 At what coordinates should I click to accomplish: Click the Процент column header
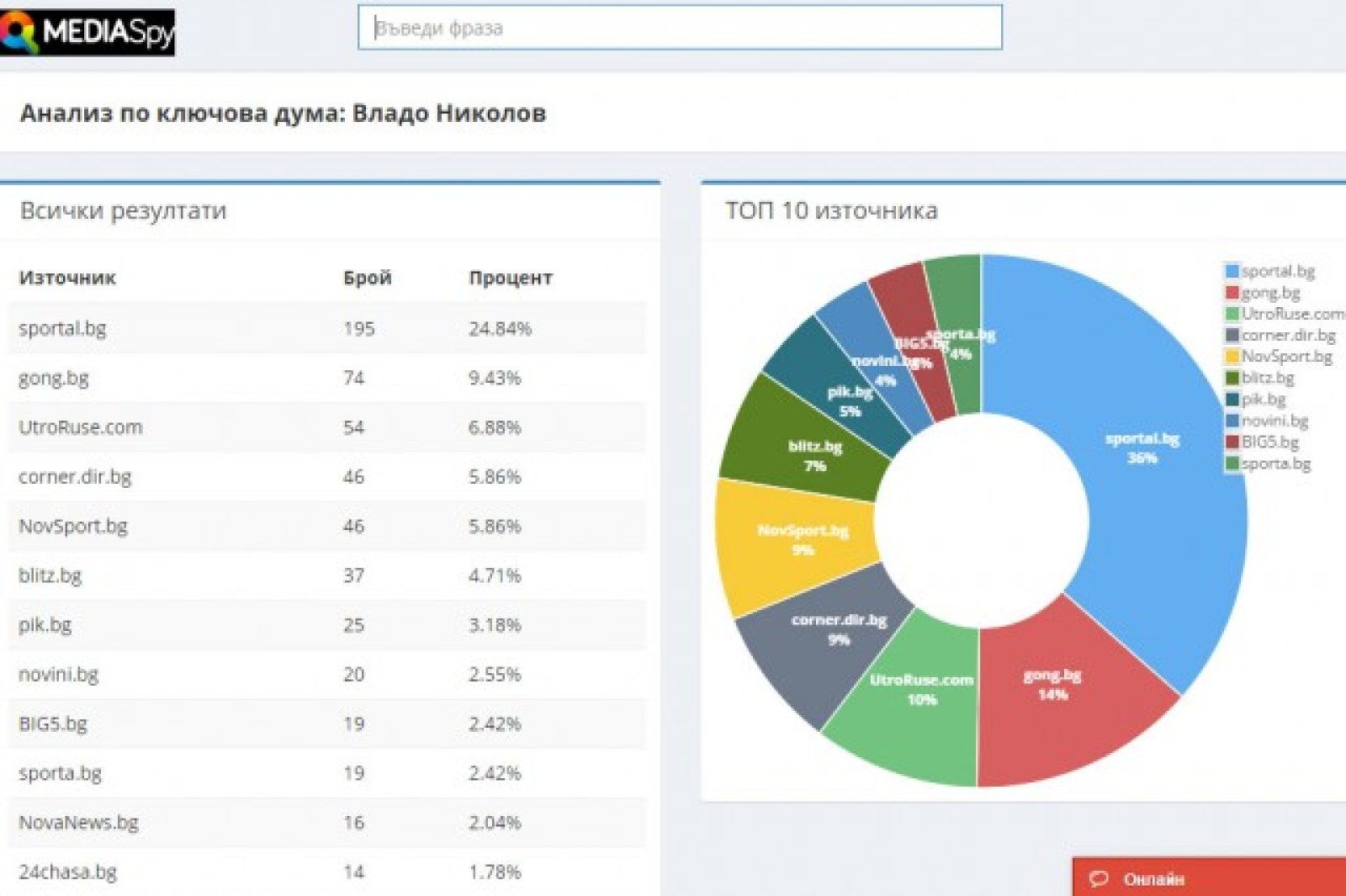point(510,278)
